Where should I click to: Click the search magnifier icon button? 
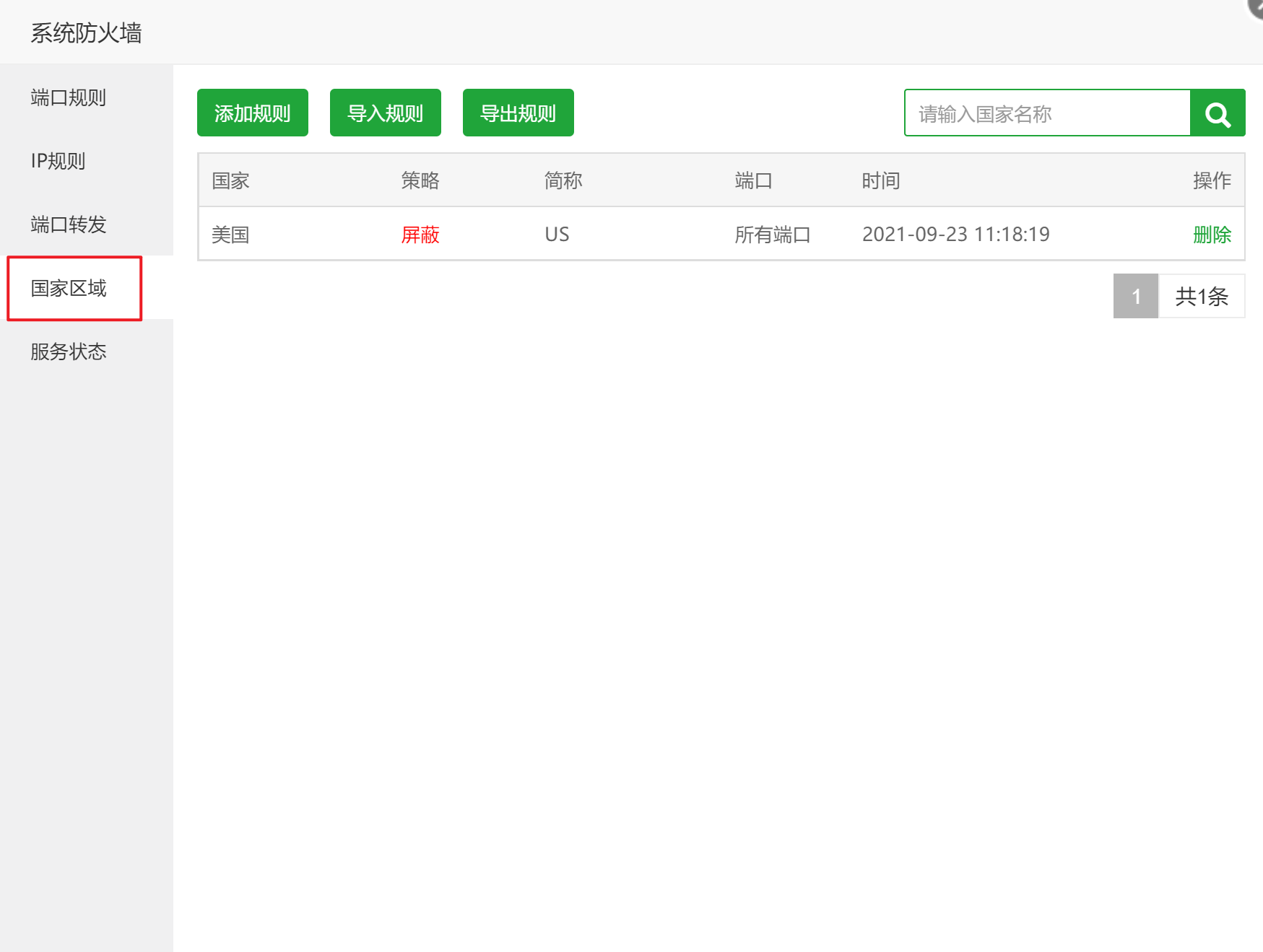[1218, 113]
